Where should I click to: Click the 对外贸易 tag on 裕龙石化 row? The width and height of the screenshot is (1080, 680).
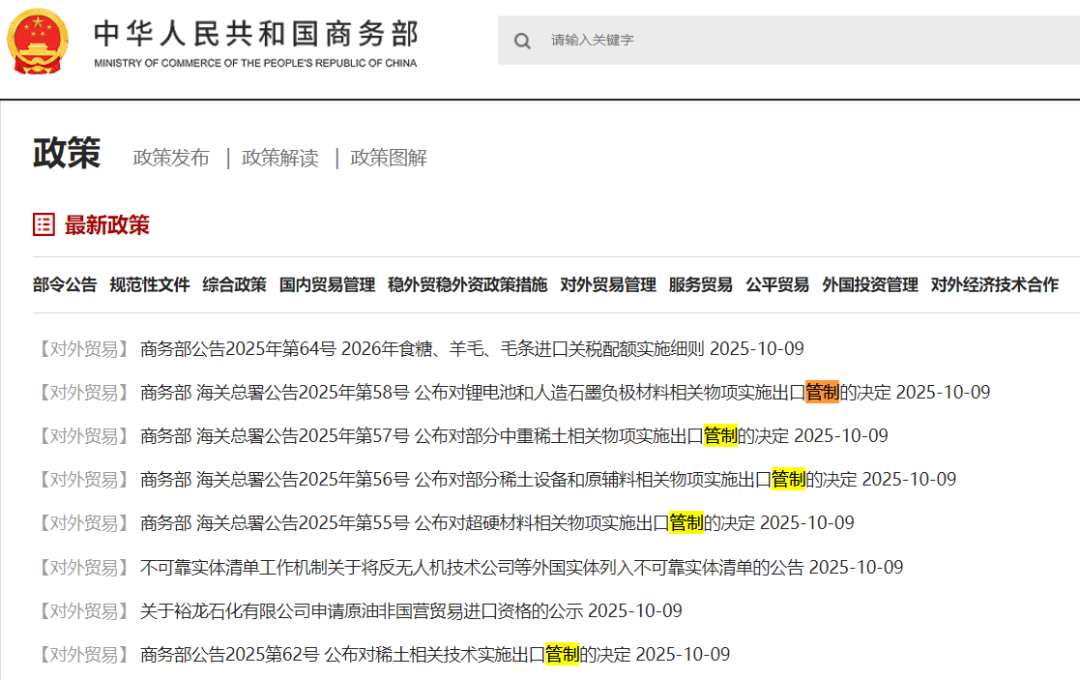[x=84, y=610]
